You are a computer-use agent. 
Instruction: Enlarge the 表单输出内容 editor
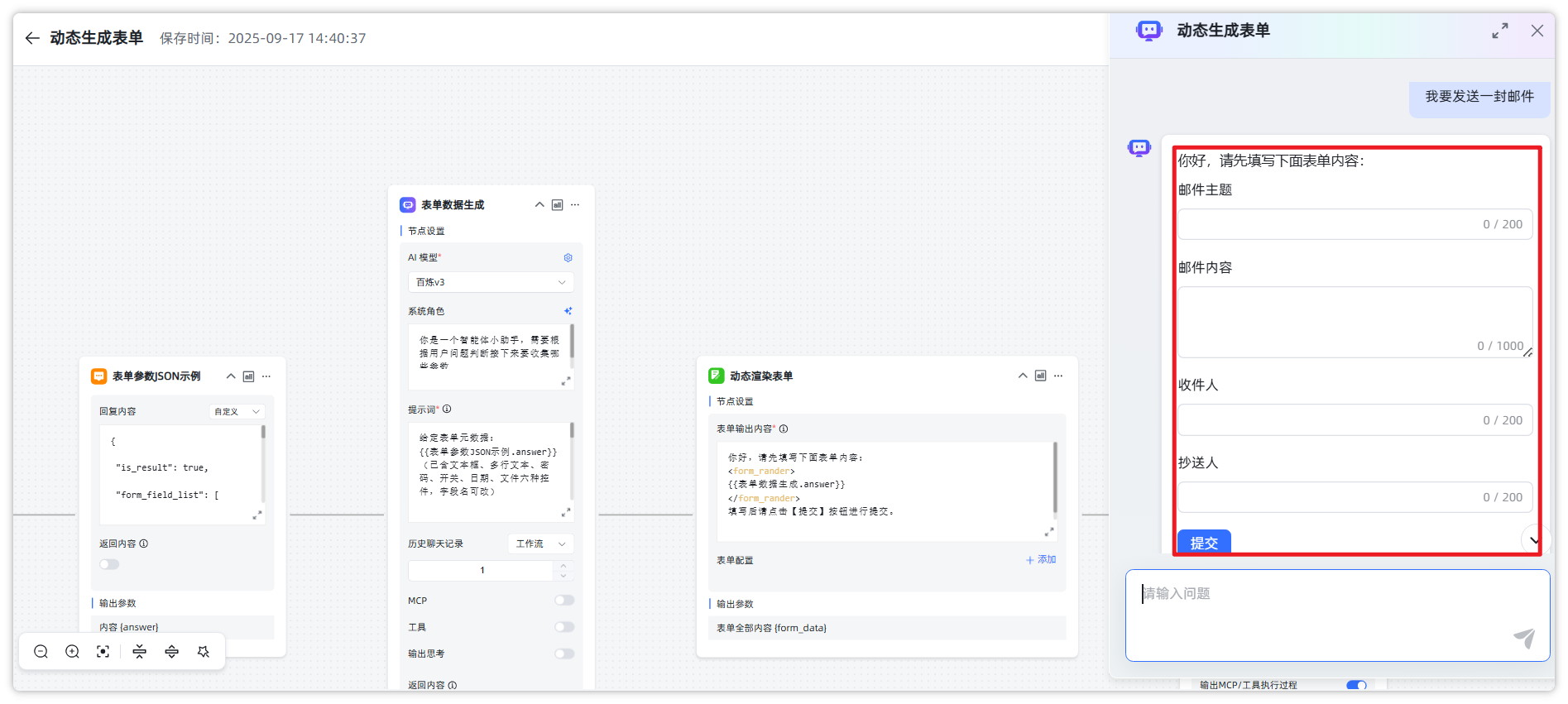click(1049, 532)
